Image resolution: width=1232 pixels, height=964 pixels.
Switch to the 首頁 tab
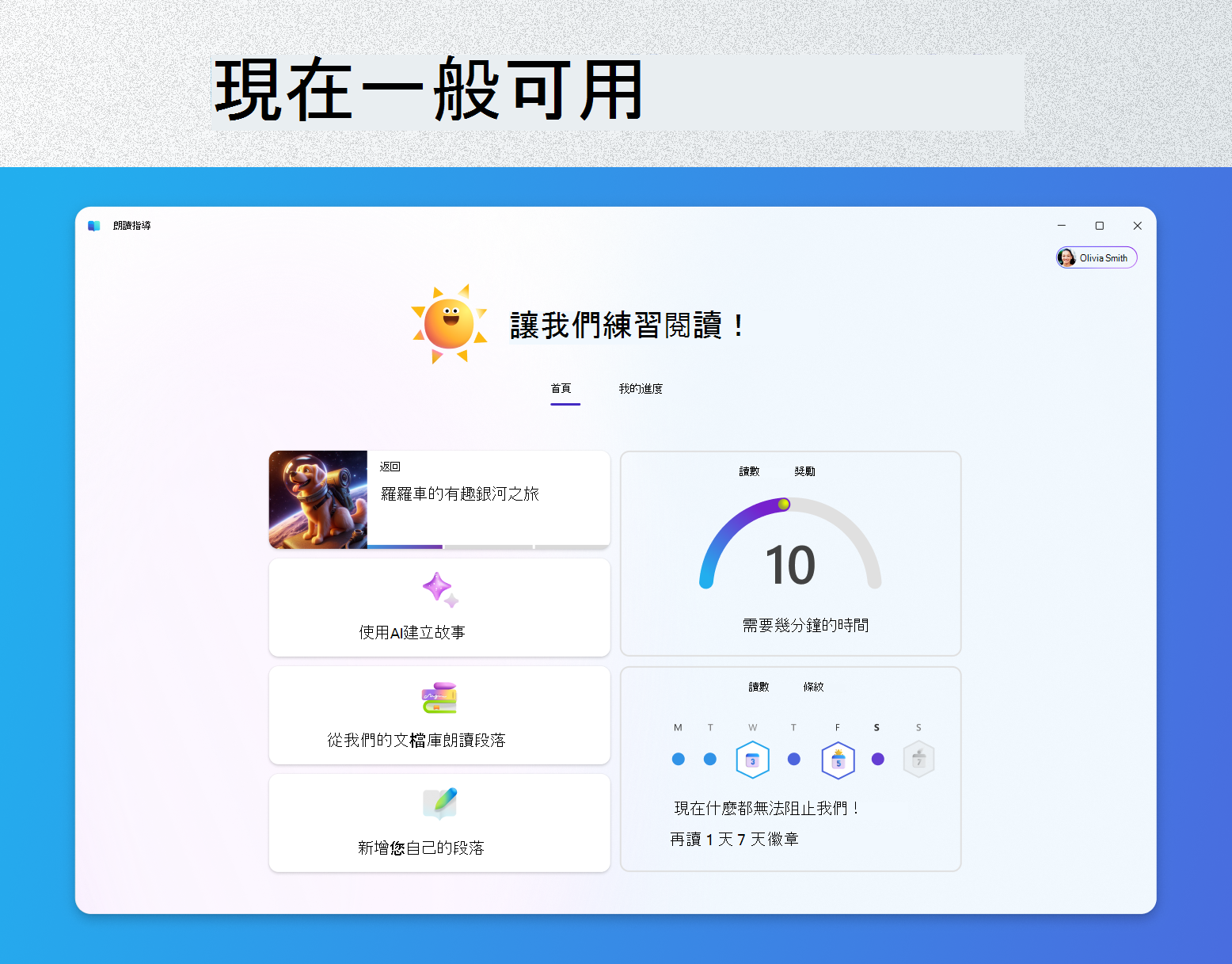561,388
